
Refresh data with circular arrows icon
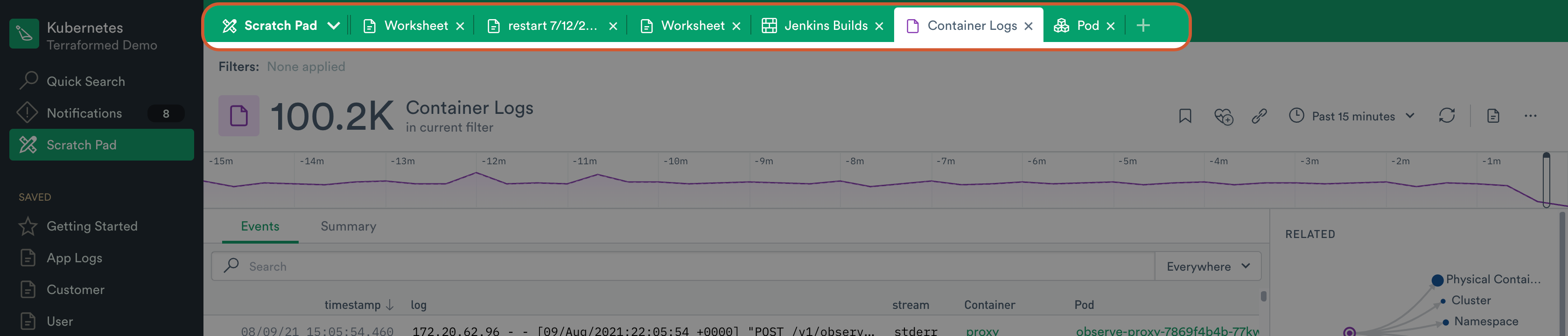(1447, 116)
